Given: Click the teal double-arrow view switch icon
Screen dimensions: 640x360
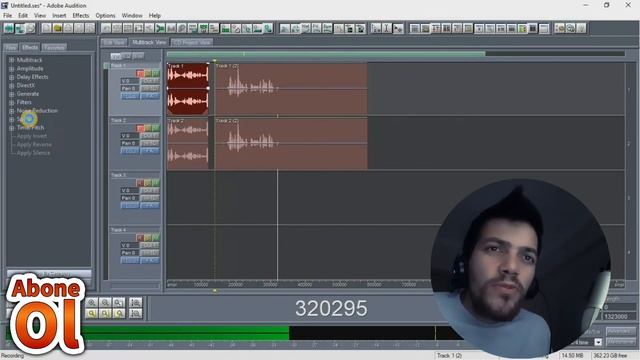Looking at the screenshot, I should [9, 28].
